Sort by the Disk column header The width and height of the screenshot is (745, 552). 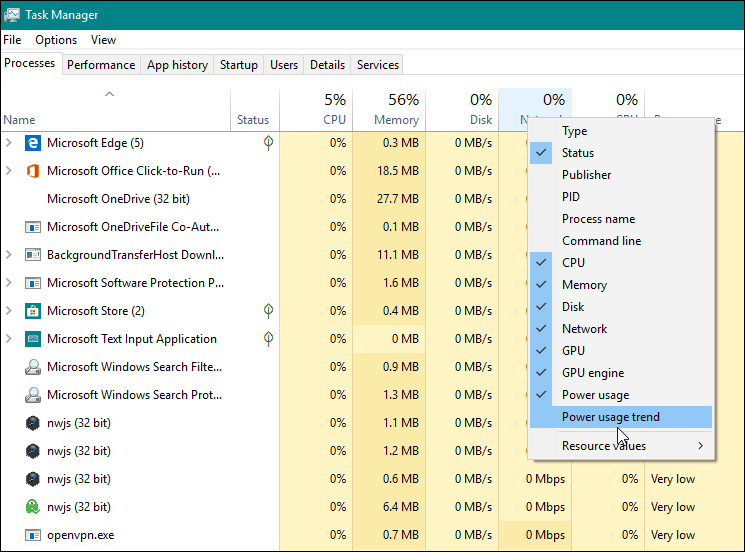pyautogui.click(x=462, y=110)
